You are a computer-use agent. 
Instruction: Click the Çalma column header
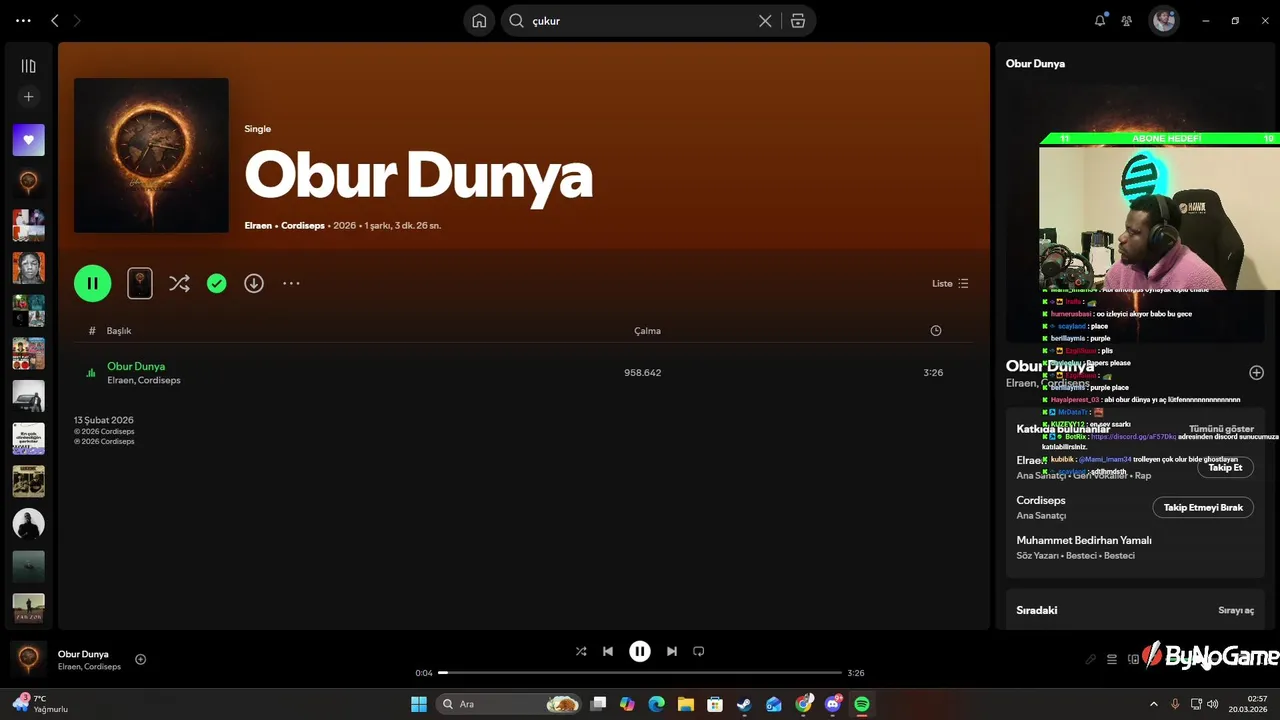647,331
